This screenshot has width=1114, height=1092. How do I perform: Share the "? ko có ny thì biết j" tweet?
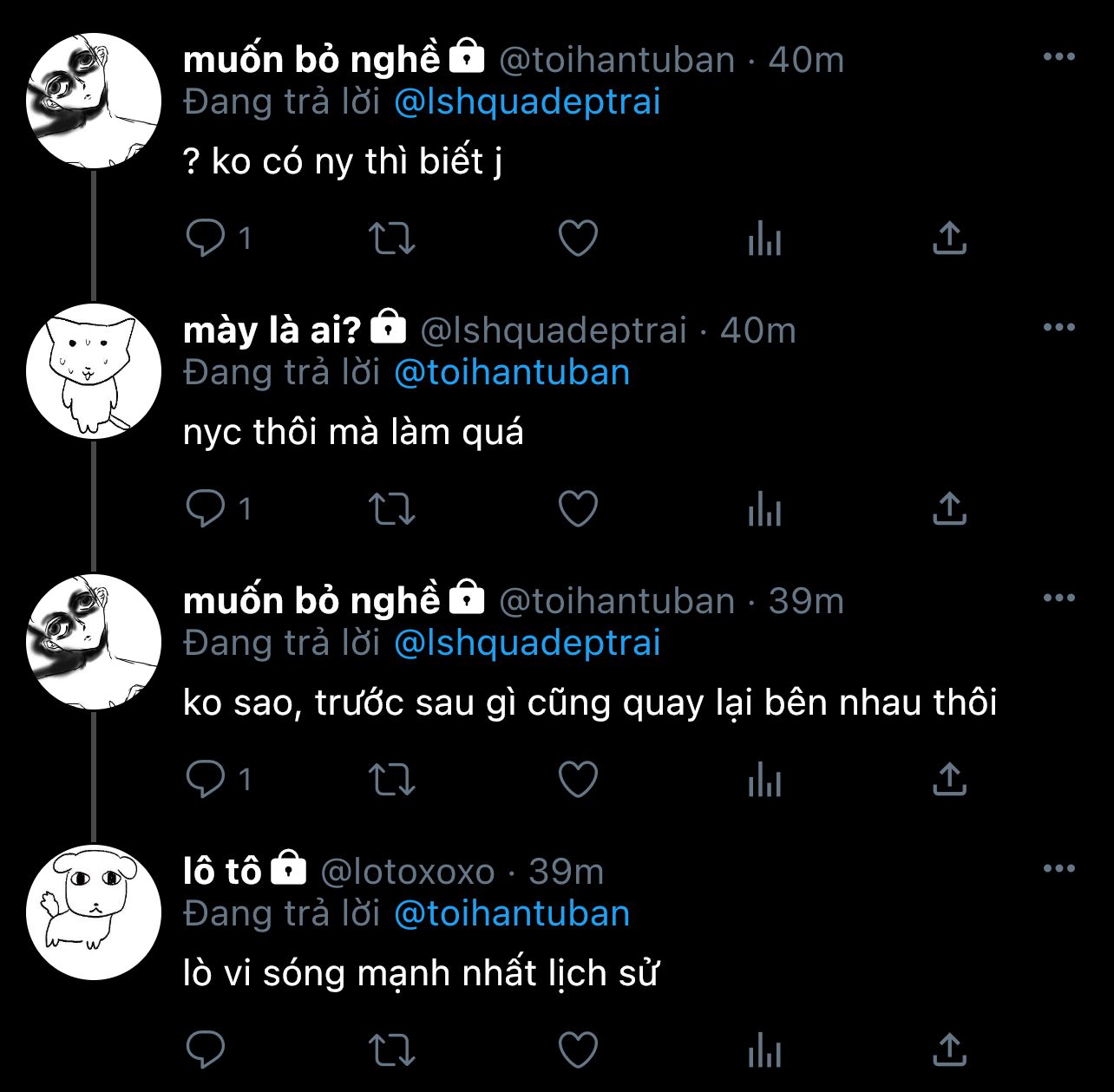point(950,238)
